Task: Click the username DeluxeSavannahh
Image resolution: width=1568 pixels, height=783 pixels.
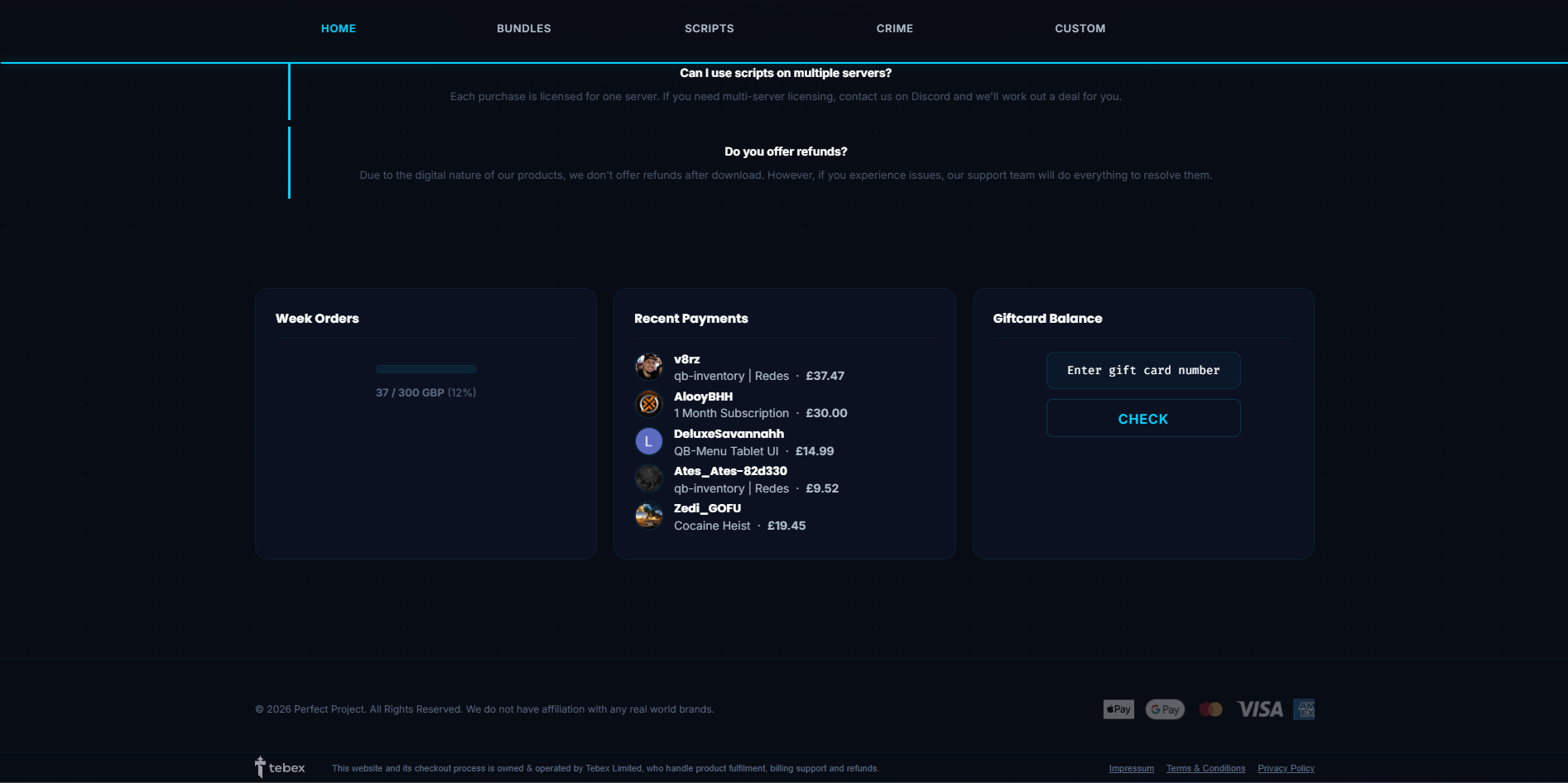Action: [729, 434]
